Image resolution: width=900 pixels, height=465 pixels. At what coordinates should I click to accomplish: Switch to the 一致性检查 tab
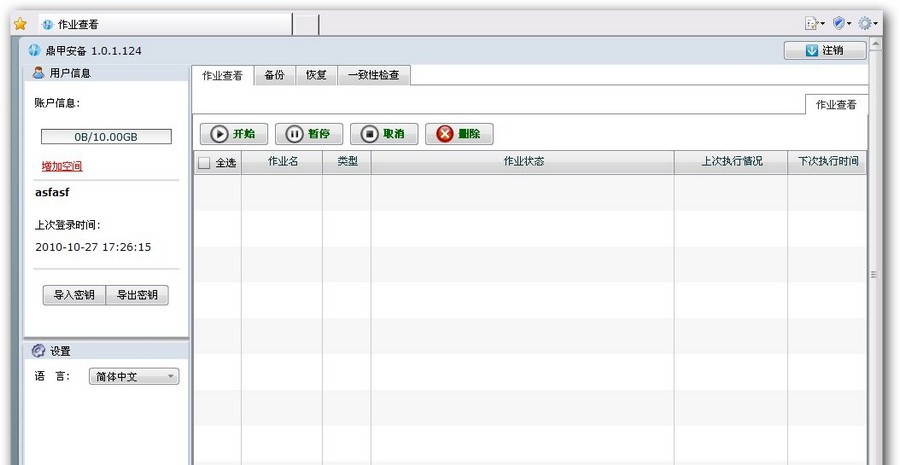point(374,75)
